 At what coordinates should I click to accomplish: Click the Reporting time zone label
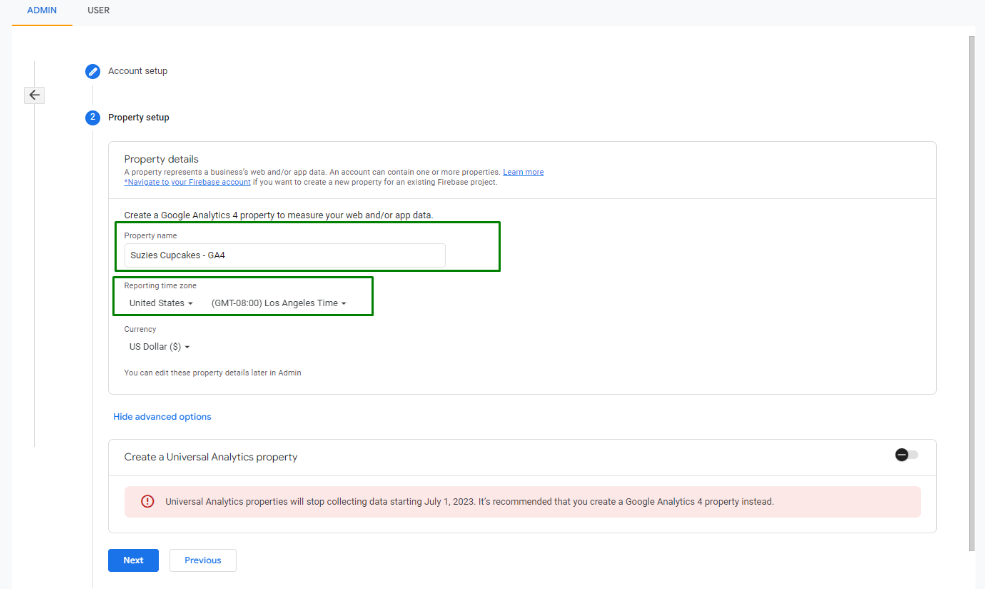point(160,286)
